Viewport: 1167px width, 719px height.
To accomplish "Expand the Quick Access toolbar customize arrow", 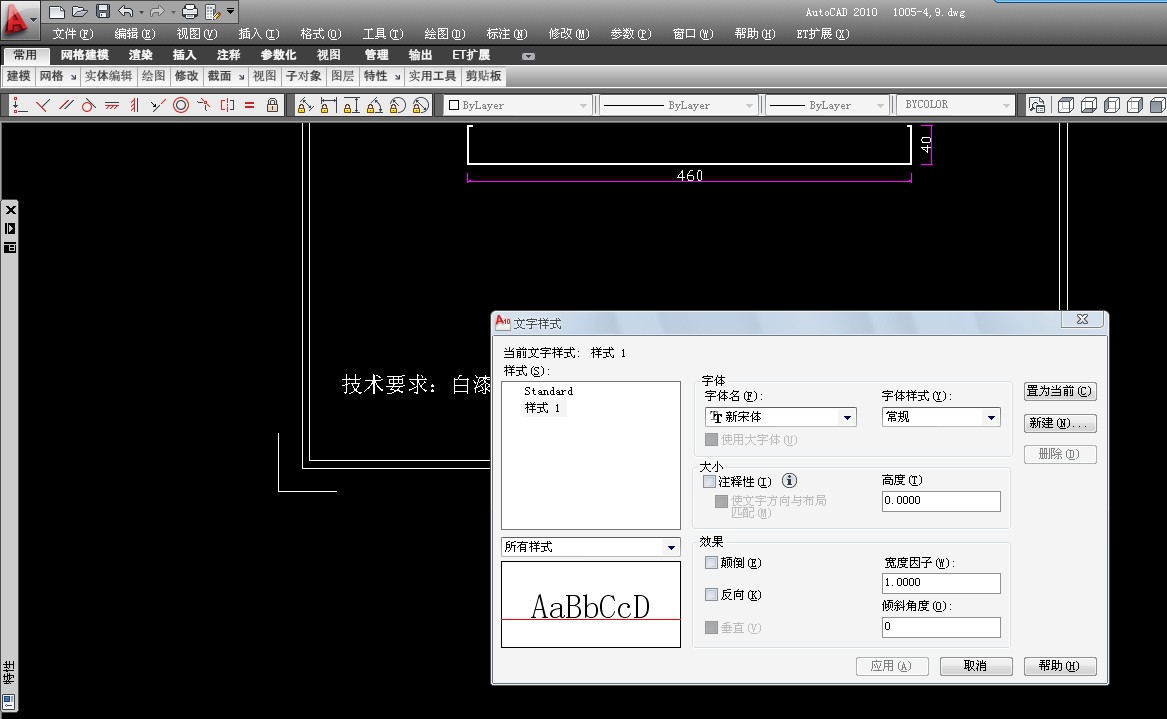I will (x=231, y=11).
